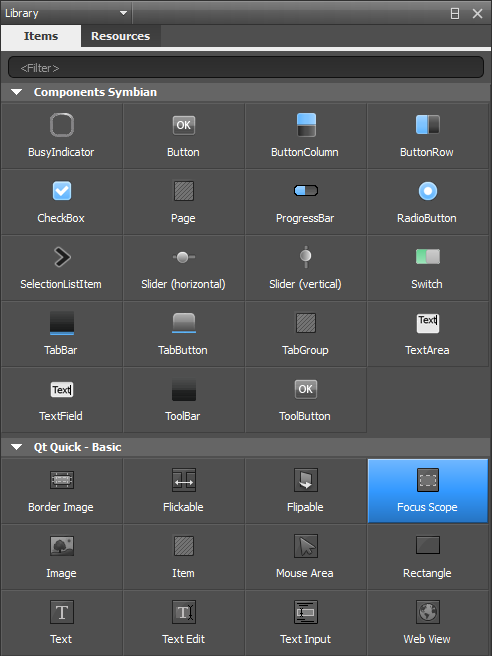Pick the Web View item

428,623
